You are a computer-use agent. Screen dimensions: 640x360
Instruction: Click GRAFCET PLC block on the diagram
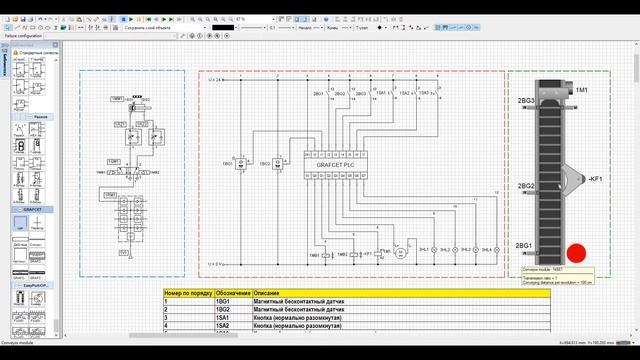336,165
